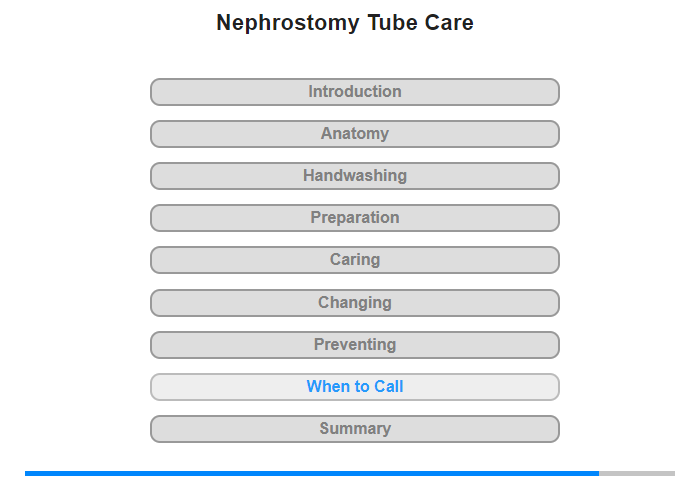Select Preventing from the menu
700x480 pixels.
[x=355, y=345]
